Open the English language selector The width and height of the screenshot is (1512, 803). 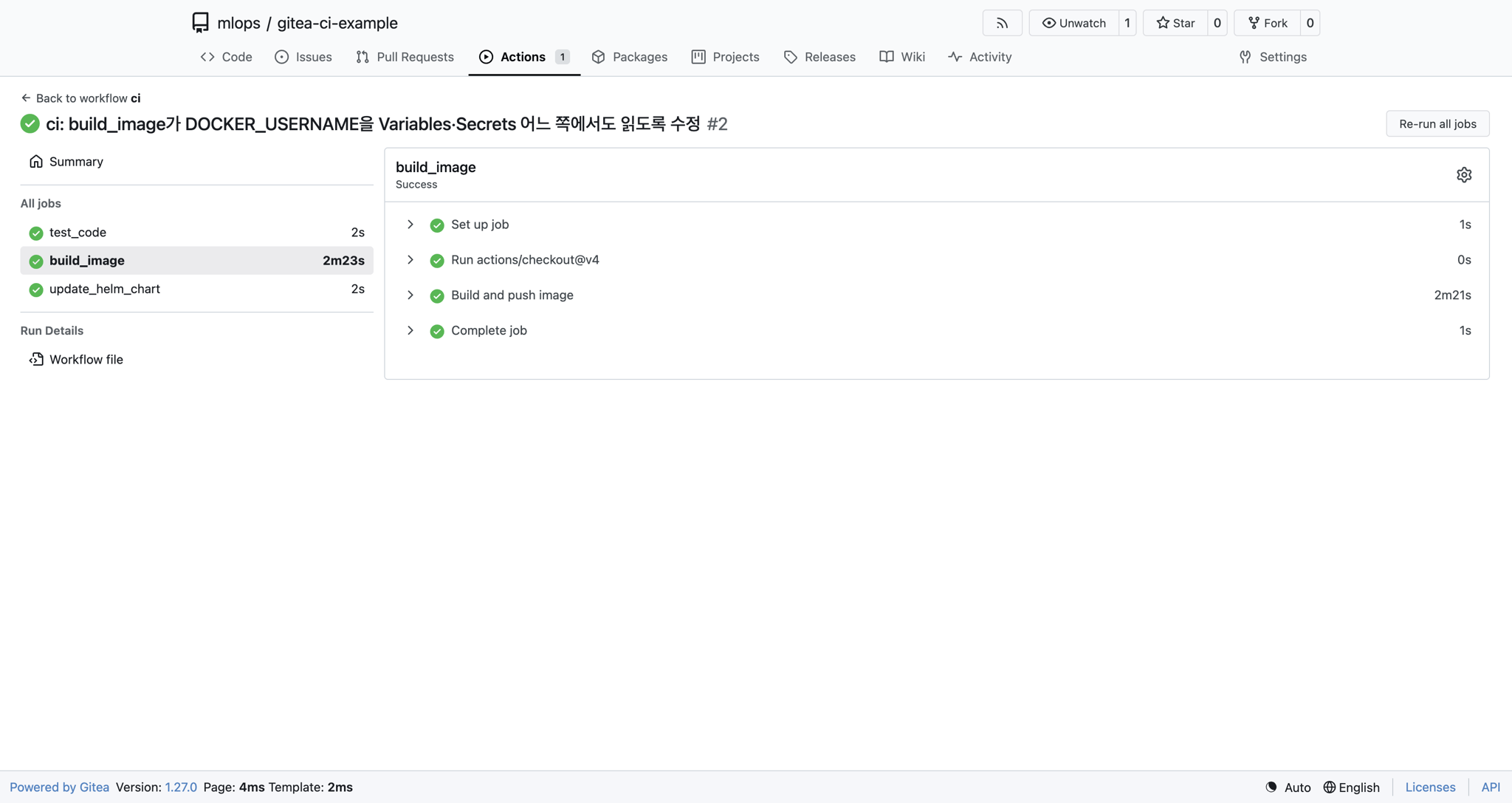[1351, 787]
